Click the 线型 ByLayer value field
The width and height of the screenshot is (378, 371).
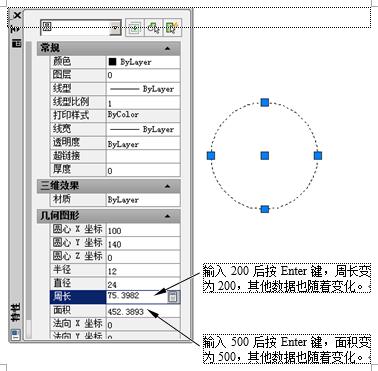[143, 89]
